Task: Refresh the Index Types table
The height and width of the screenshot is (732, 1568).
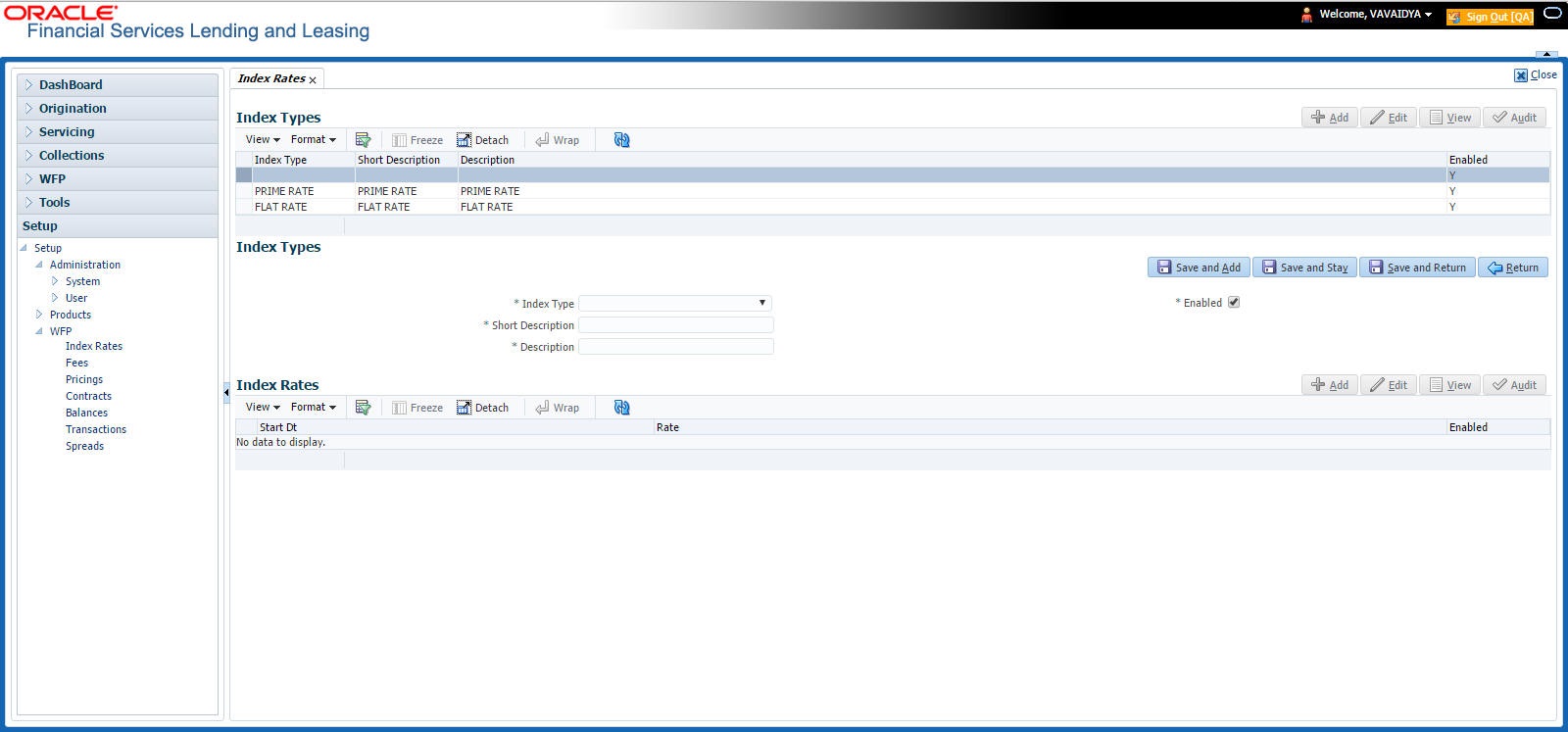Action: [621, 140]
